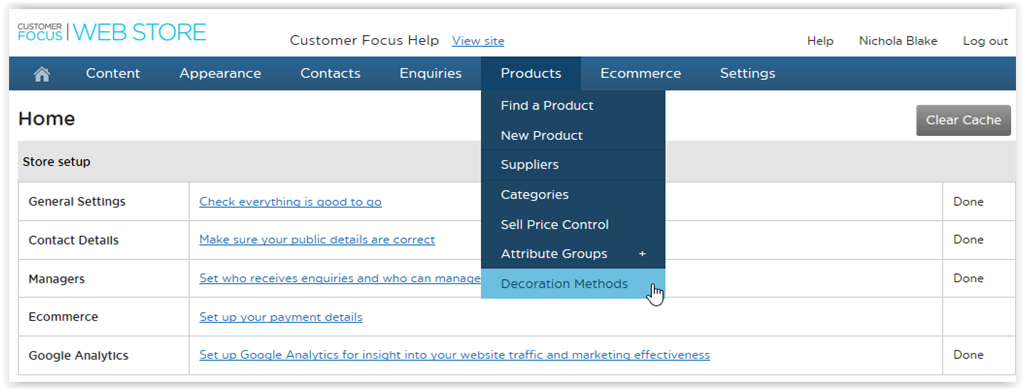
Task: Open Make sure your public details link
Action: click(317, 240)
